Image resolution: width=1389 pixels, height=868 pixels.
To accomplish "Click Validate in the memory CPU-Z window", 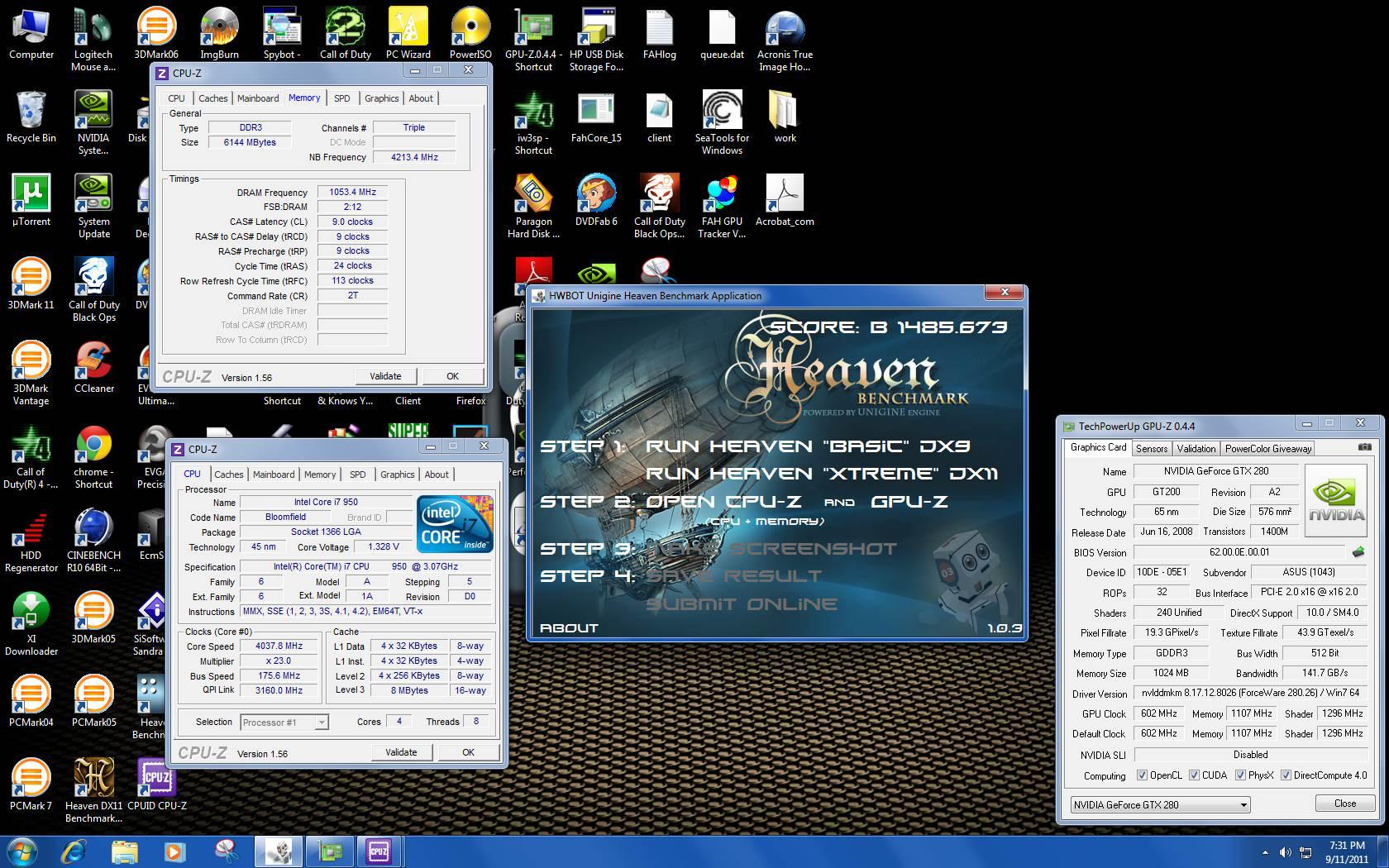I will tap(385, 376).
